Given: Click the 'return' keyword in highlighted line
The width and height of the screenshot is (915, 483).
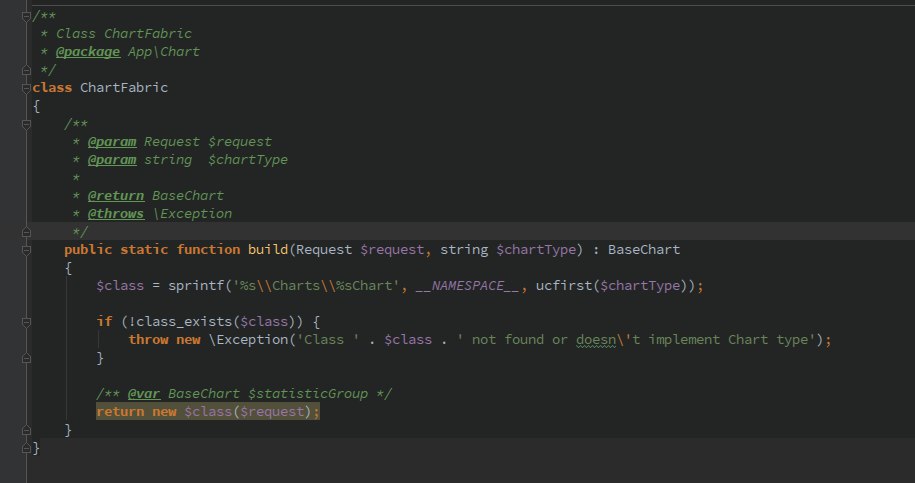Looking at the screenshot, I should [x=120, y=412].
